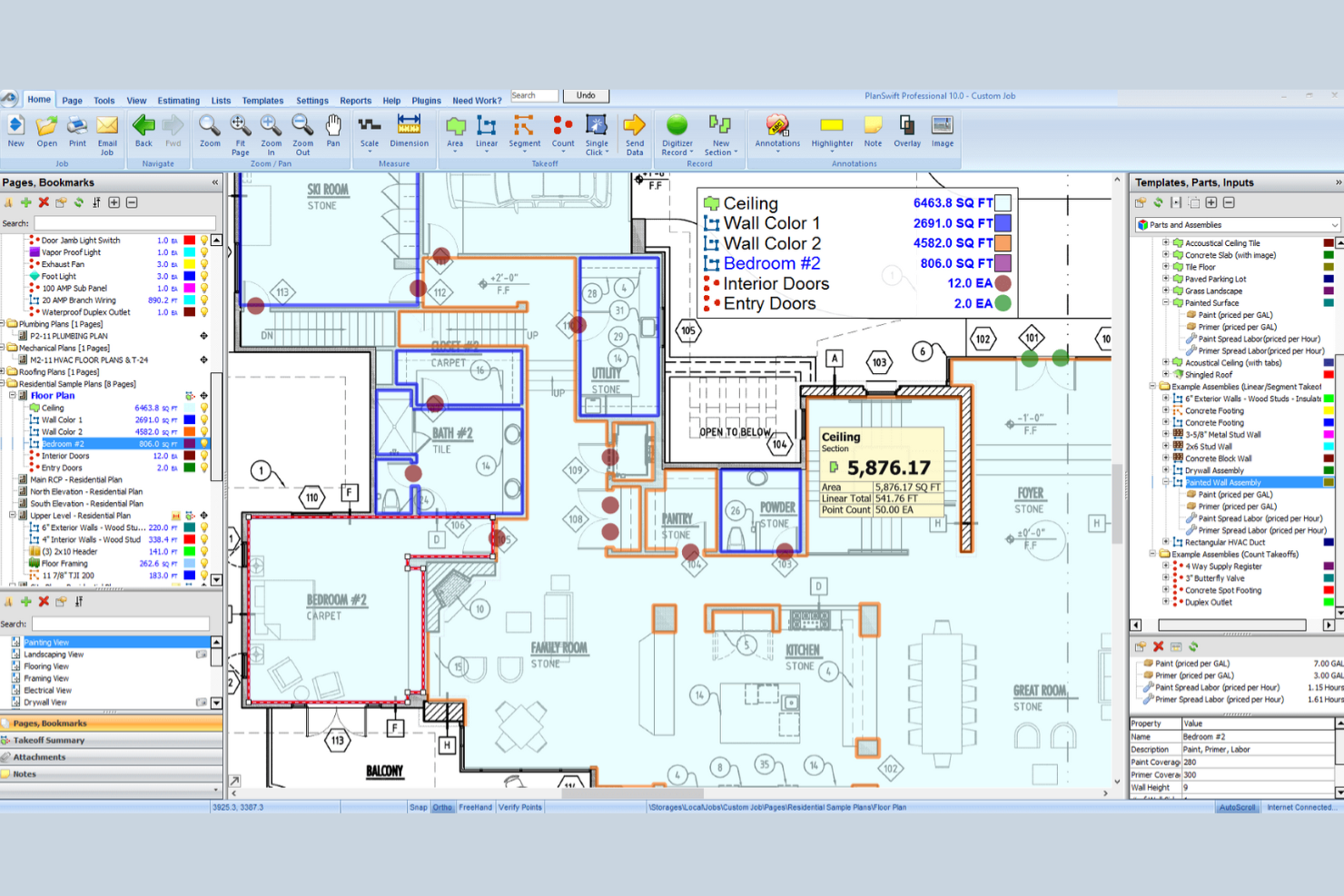The height and width of the screenshot is (896, 1344).
Task: Expand the Accoustical Ceiling Tile assembly
Action: tap(1167, 242)
